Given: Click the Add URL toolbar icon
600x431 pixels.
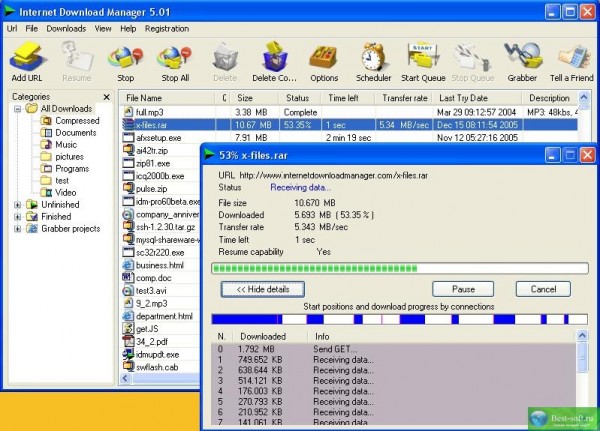Looking at the screenshot, I should (x=26, y=61).
